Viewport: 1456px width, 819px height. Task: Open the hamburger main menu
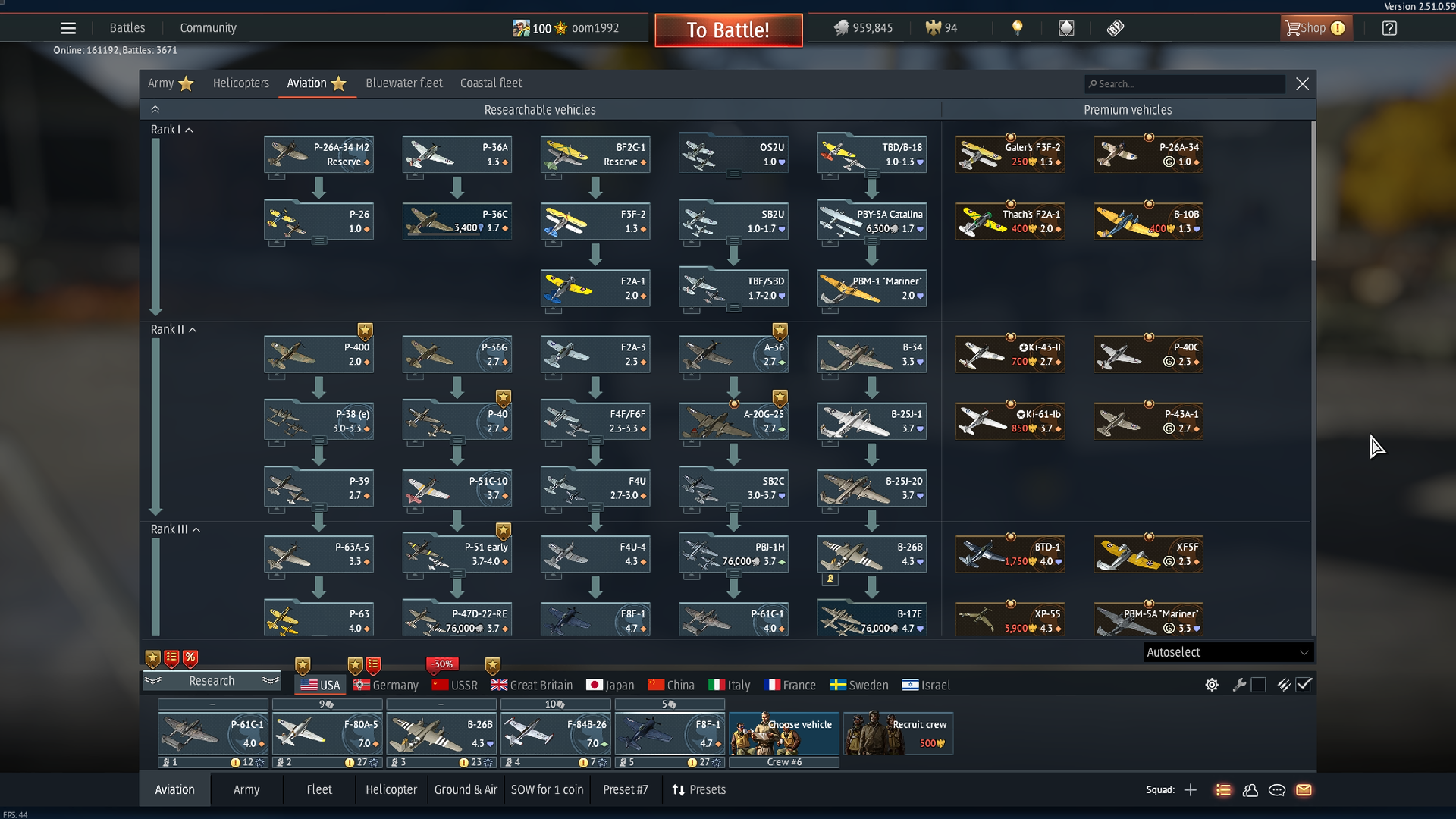pos(67,28)
